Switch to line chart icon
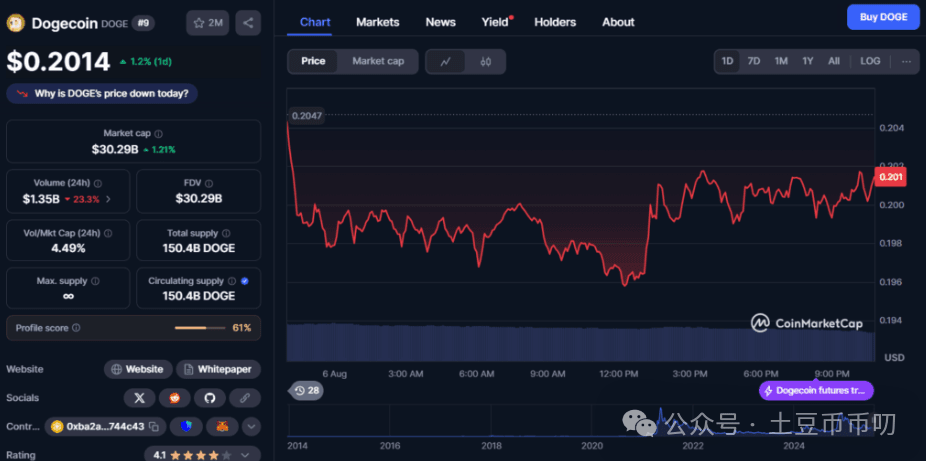This screenshot has width=926, height=461. pyautogui.click(x=446, y=61)
